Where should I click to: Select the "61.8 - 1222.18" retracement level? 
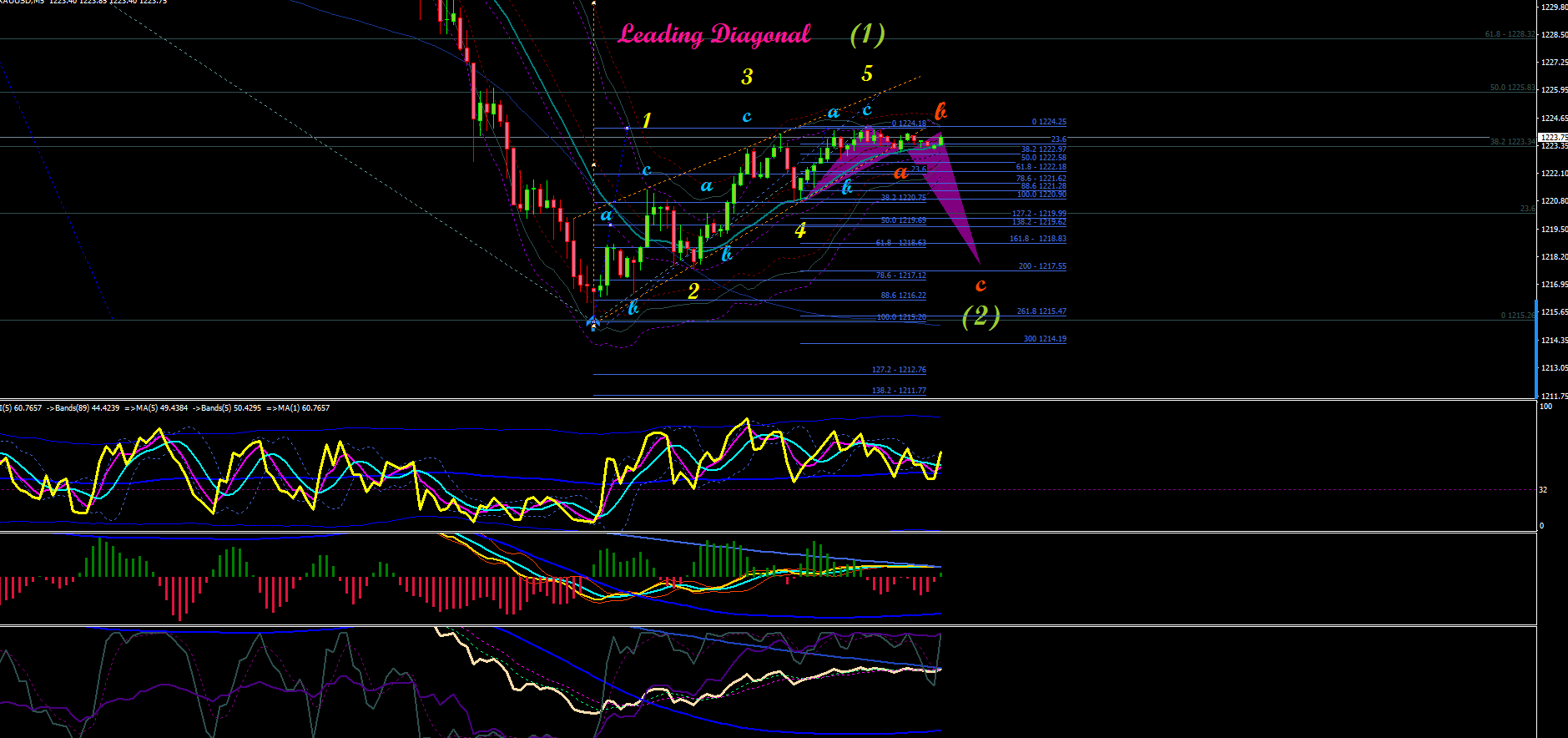(1041, 167)
